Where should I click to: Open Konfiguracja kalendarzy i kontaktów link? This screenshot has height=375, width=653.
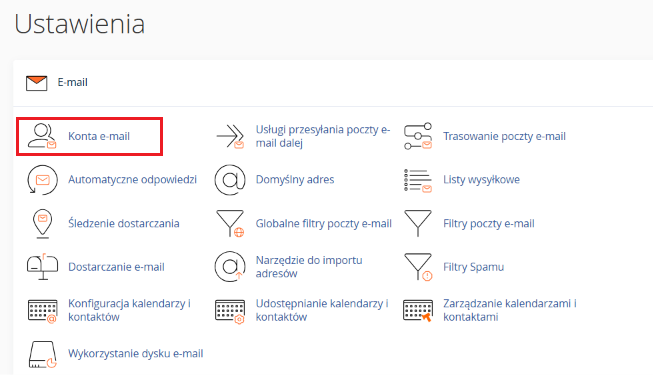tap(130, 310)
